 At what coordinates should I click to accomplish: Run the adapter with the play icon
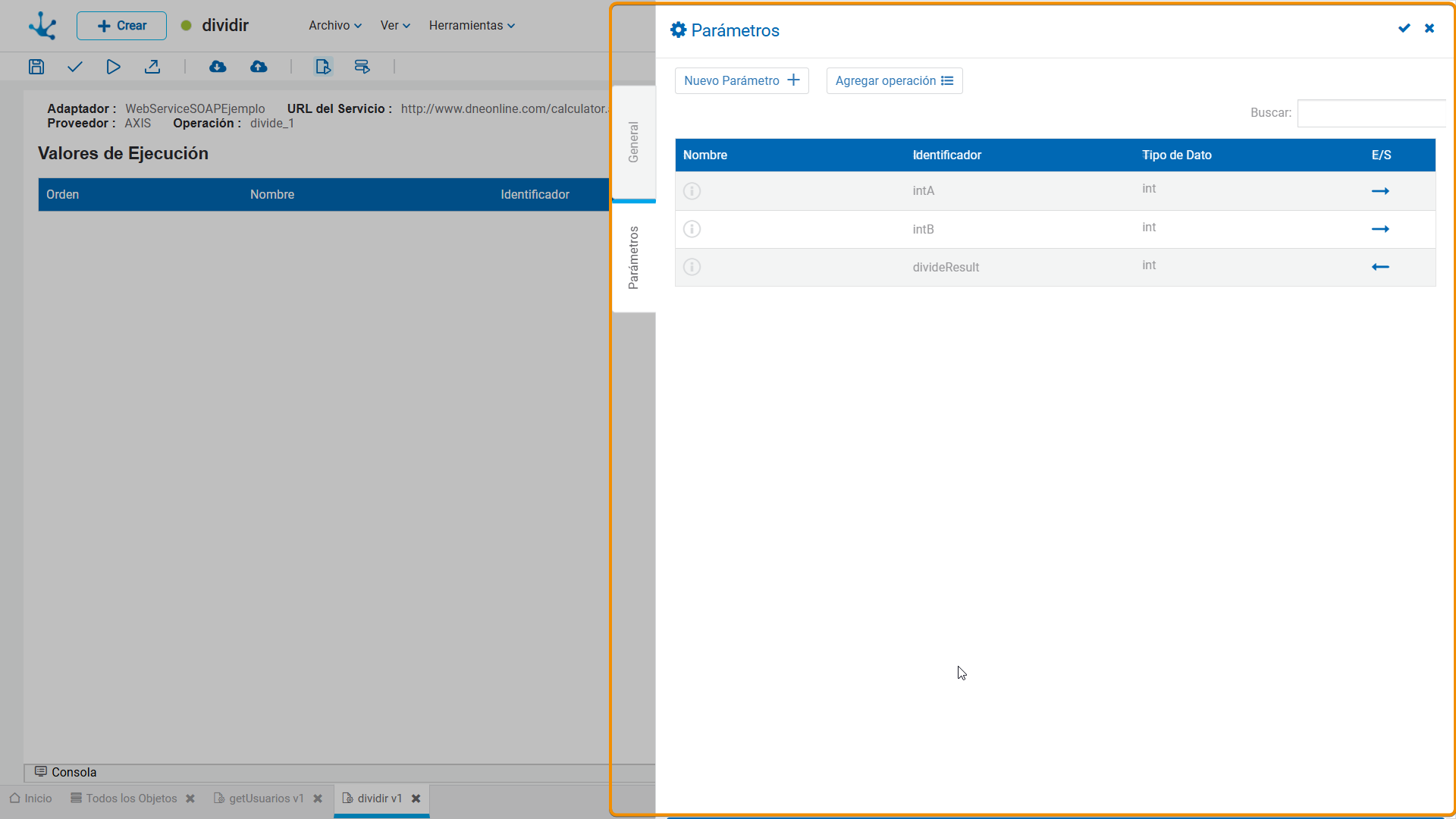click(x=113, y=67)
